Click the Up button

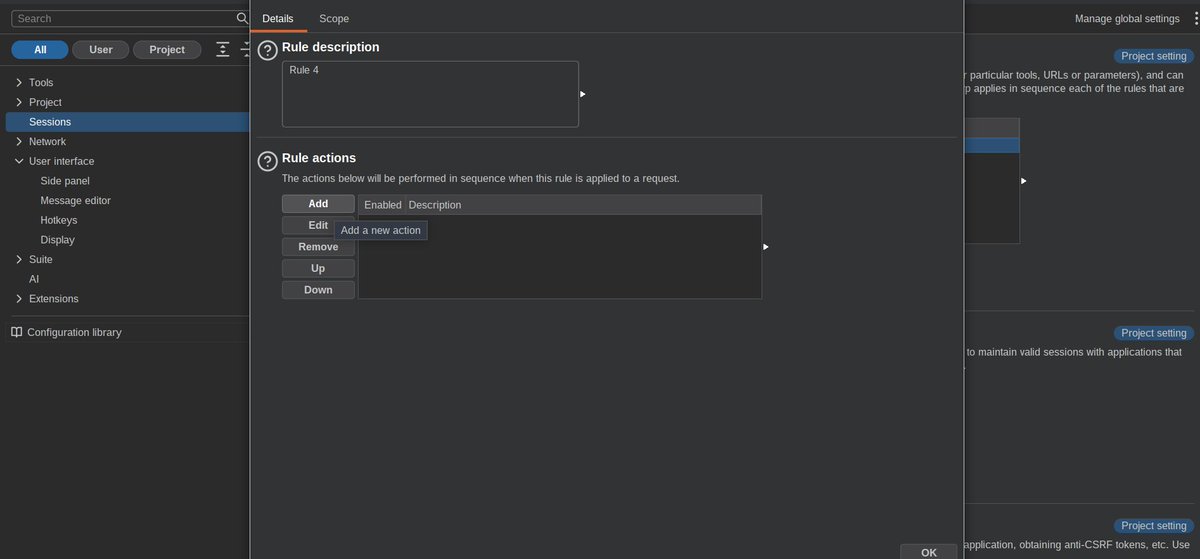pos(318,268)
